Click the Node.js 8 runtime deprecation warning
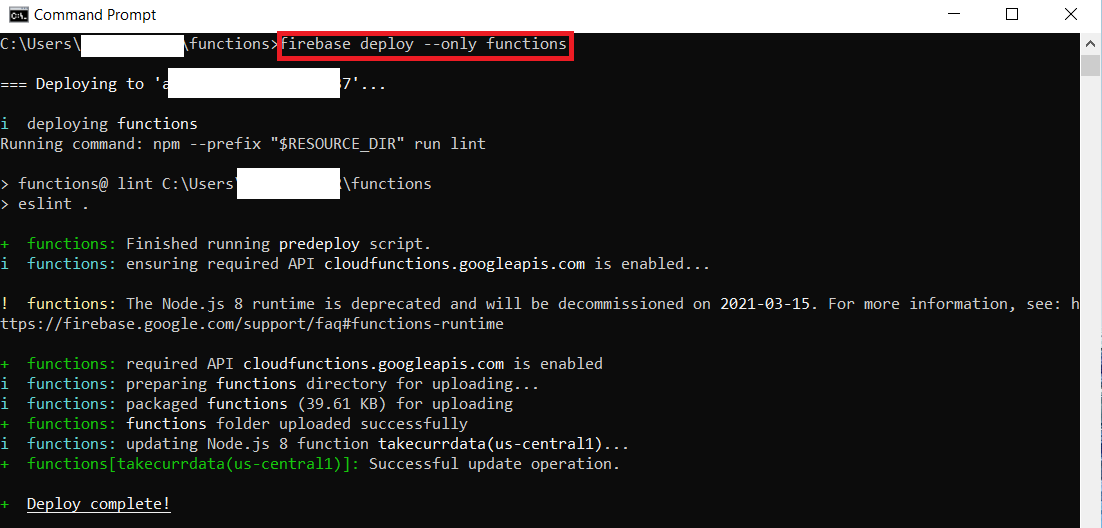Viewport: 1102px width, 528px height. click(540, 314)
